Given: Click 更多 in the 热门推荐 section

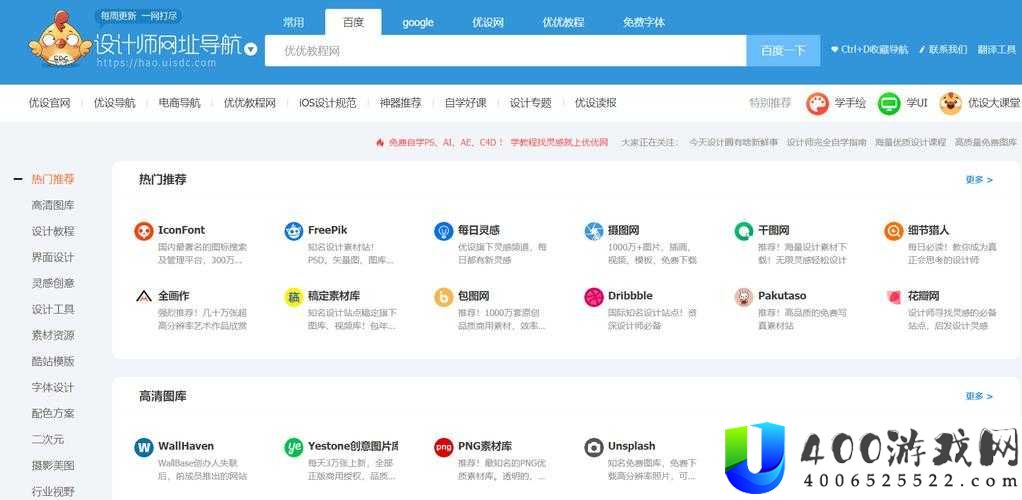Looking at the screenshot, I should 979,180.
